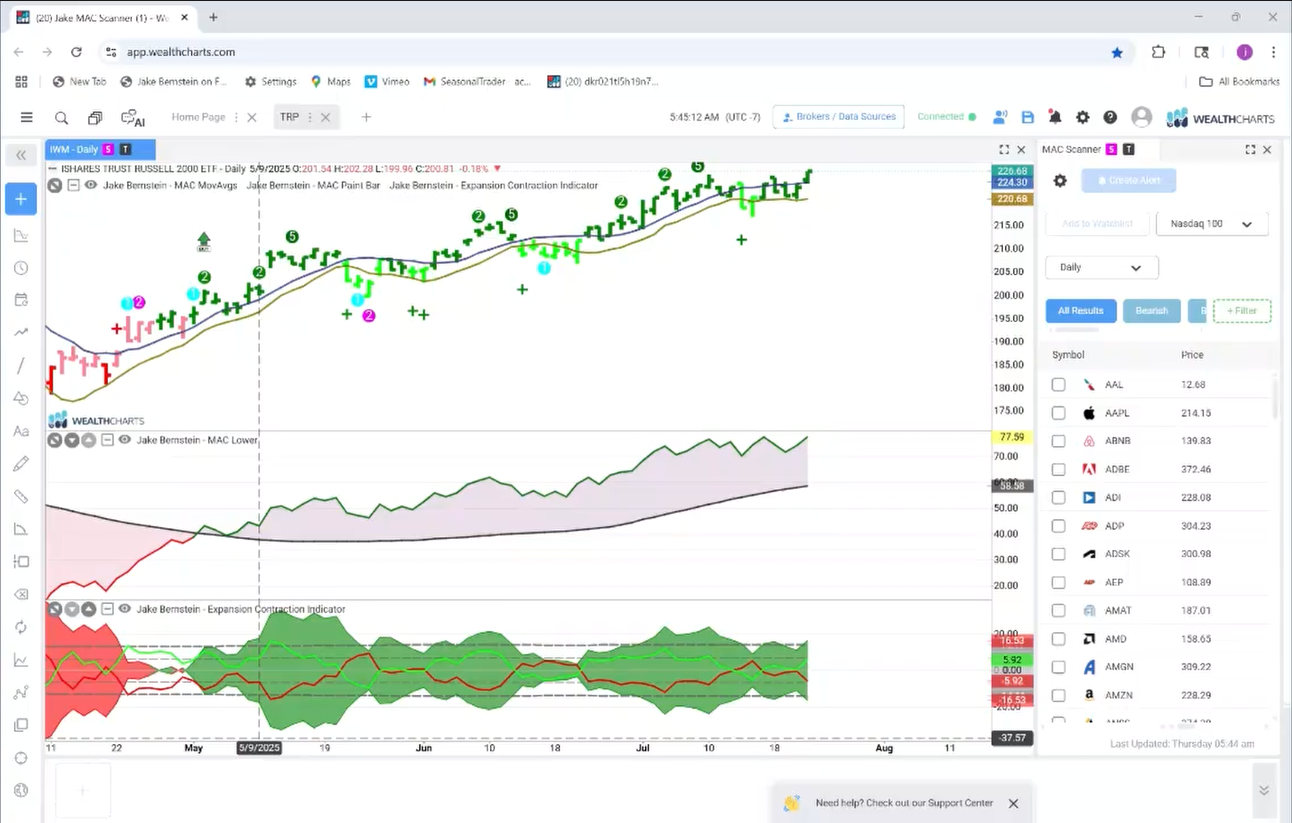1292x823 pixels.
Task: Toggle visibility of Expansion Contraction Indicator
Action: click(125, 608)
